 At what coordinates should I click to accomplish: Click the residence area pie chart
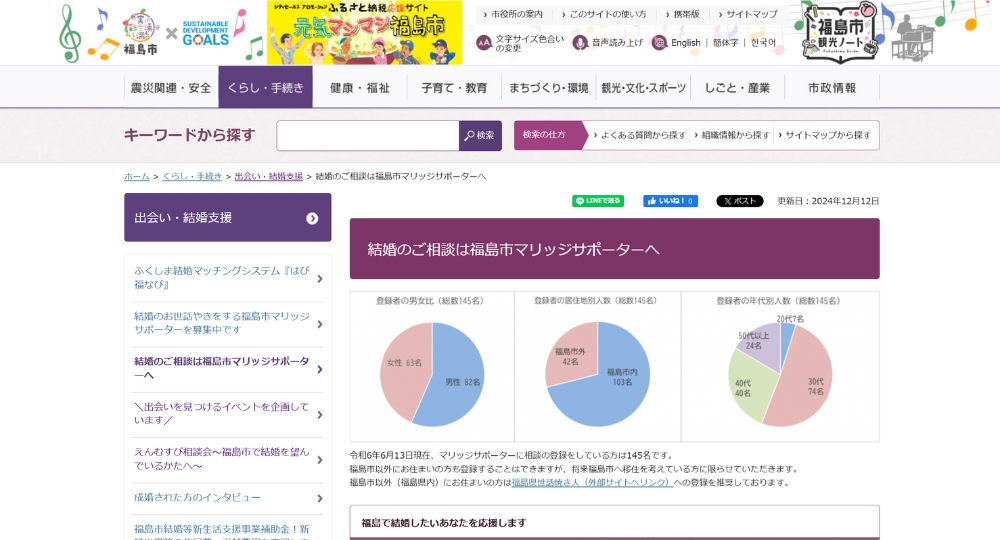click(598, 374)
